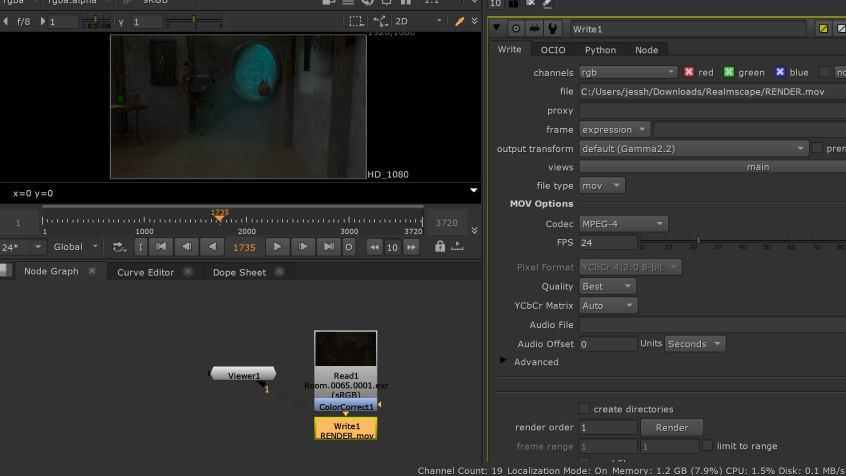Set the out point with O button

pyautogui.click(x=349, y=247)
